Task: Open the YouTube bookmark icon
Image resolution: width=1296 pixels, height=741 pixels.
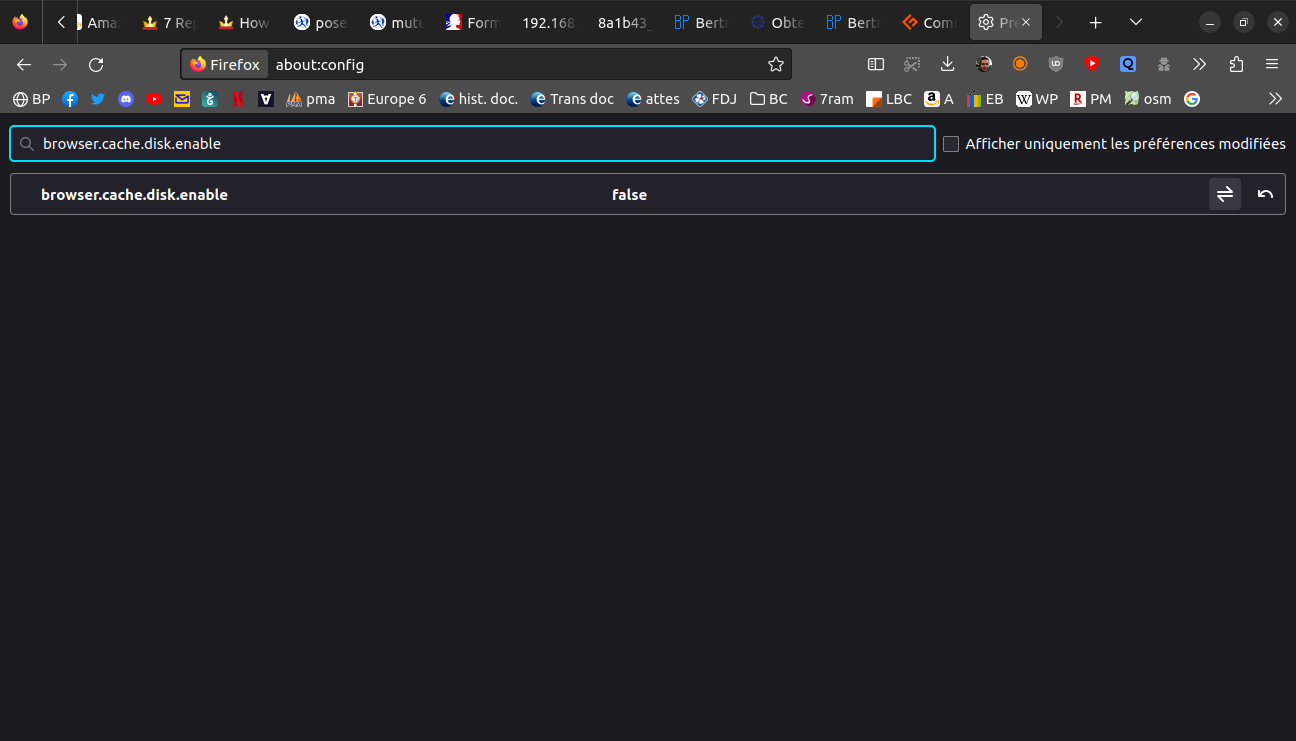Action: [154, 99]
